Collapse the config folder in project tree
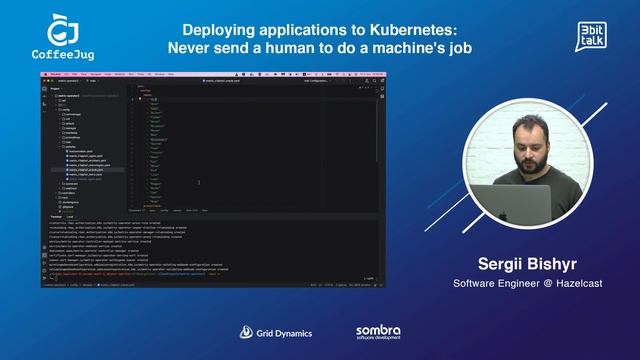Screen dimensions: 640x360 pyautogui.click(x=56, y=110)
